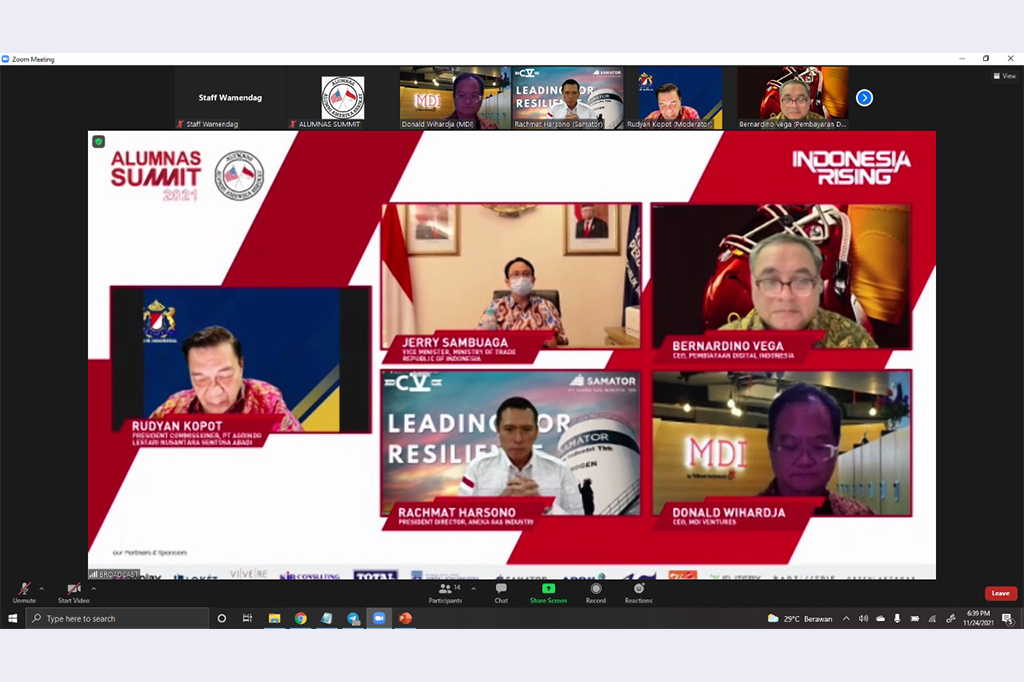Click the green Share Screen icon
Image resolution: width=1024 pixels, height=682 pixels.
point(548,589)
